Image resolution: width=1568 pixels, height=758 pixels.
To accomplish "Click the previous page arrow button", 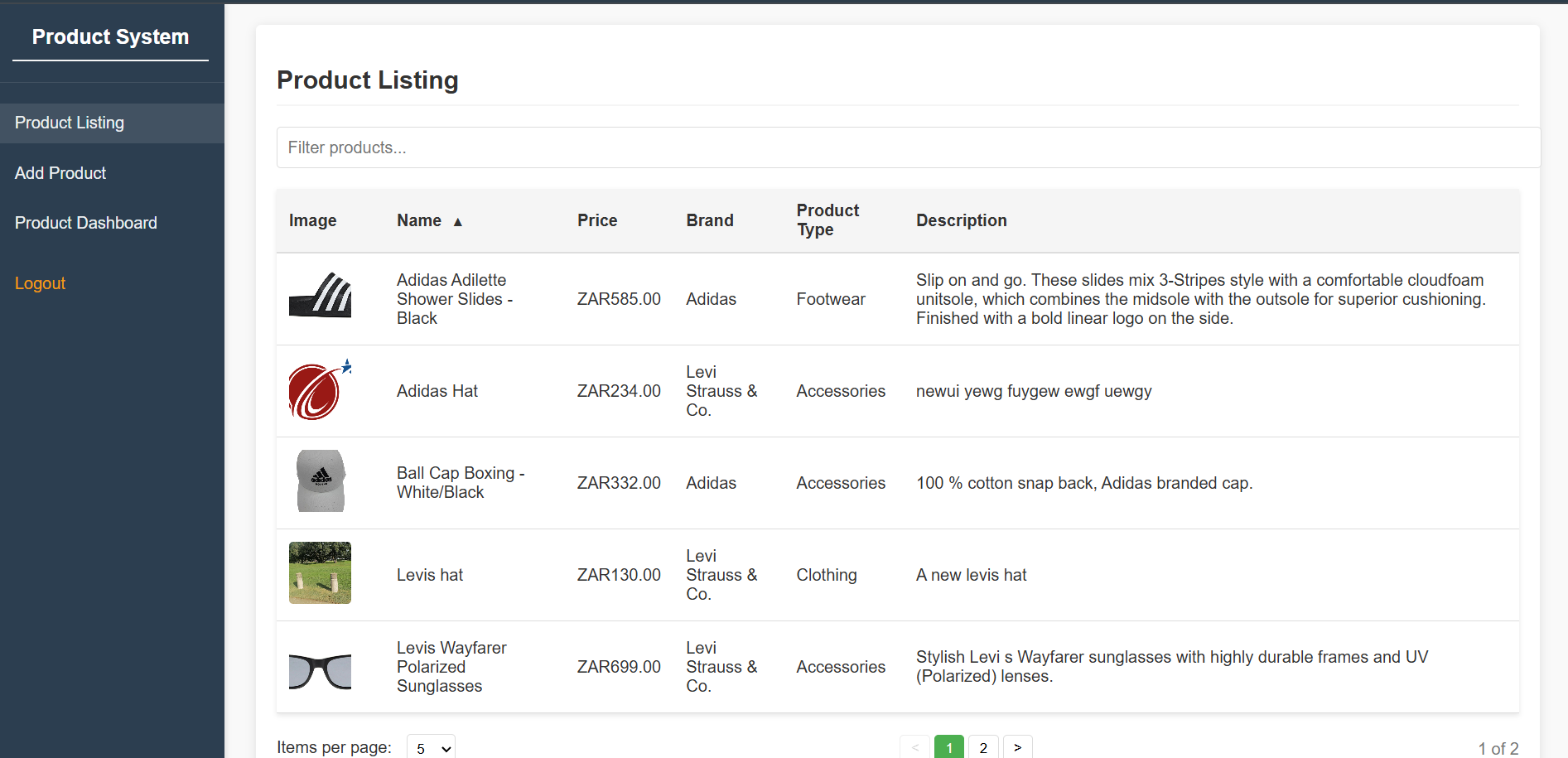I will (x=914, y=747).
